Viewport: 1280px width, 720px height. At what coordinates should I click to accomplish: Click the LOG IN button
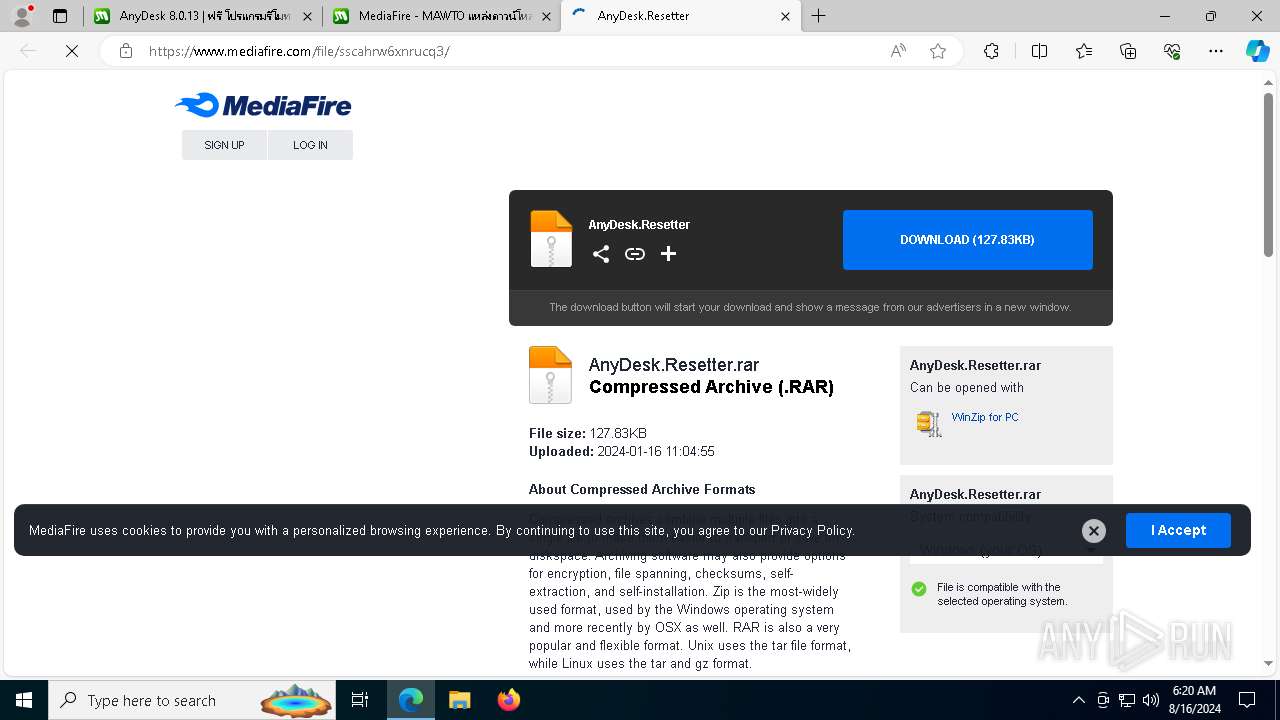coord(310,145)
